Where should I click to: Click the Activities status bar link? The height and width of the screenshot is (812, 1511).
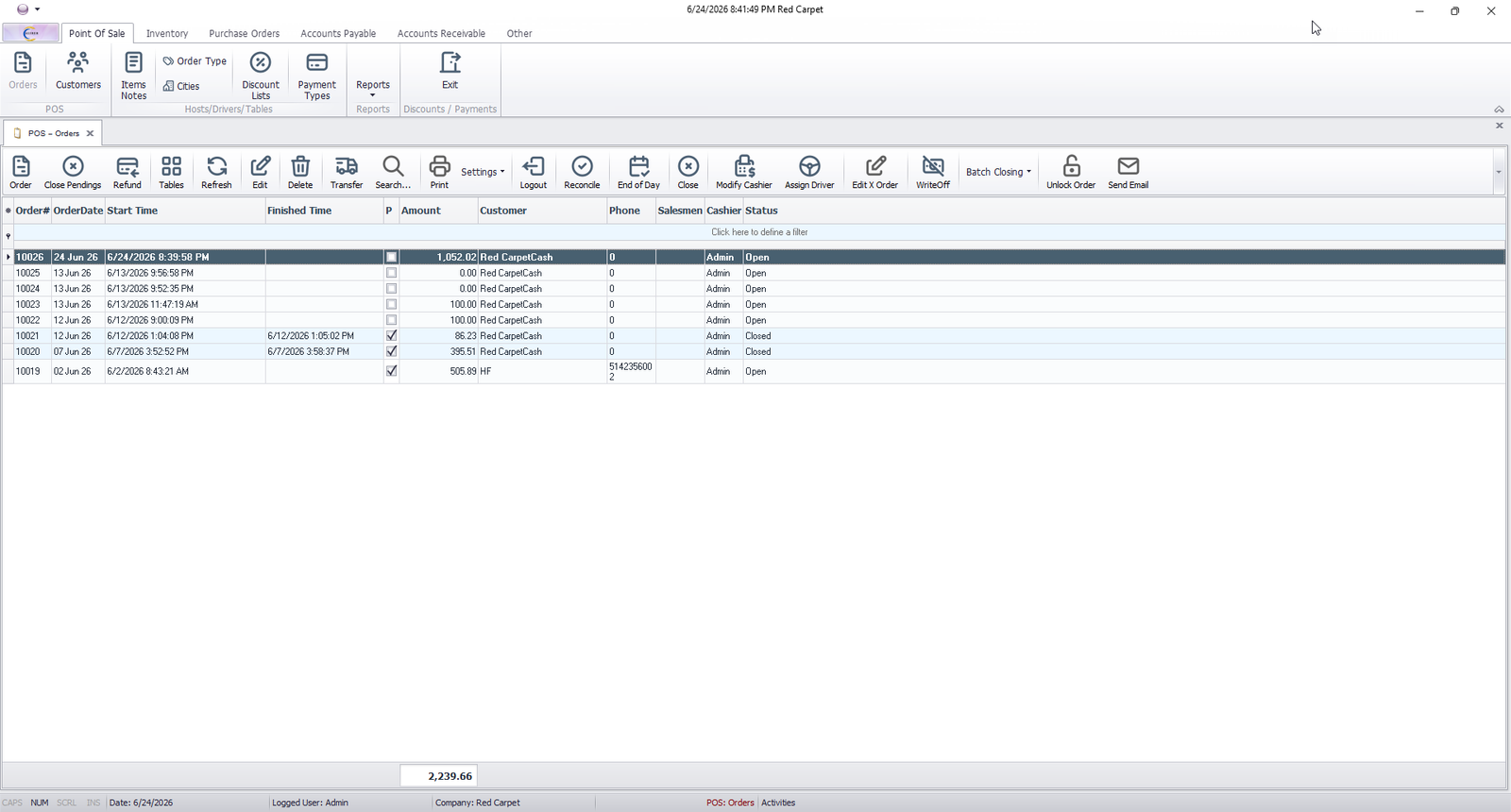tap(778, 803)
